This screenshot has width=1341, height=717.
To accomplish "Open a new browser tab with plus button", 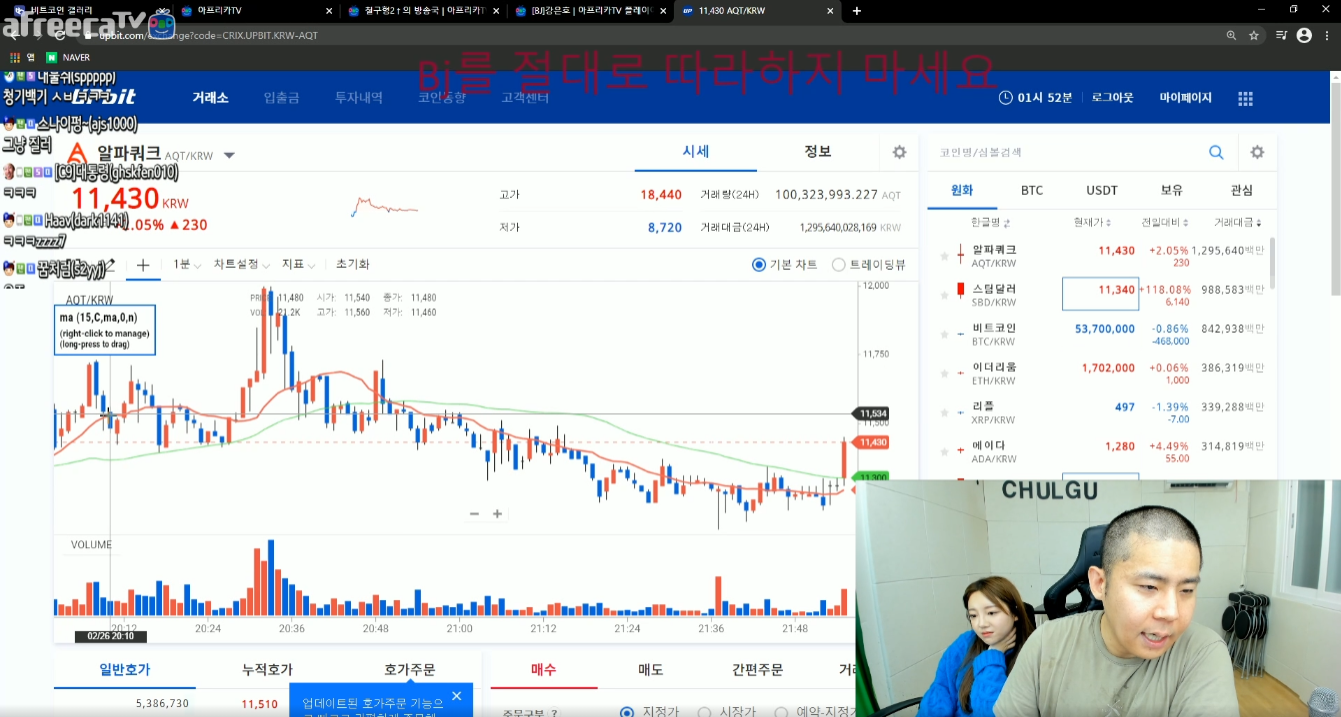I will coord(856,10).
